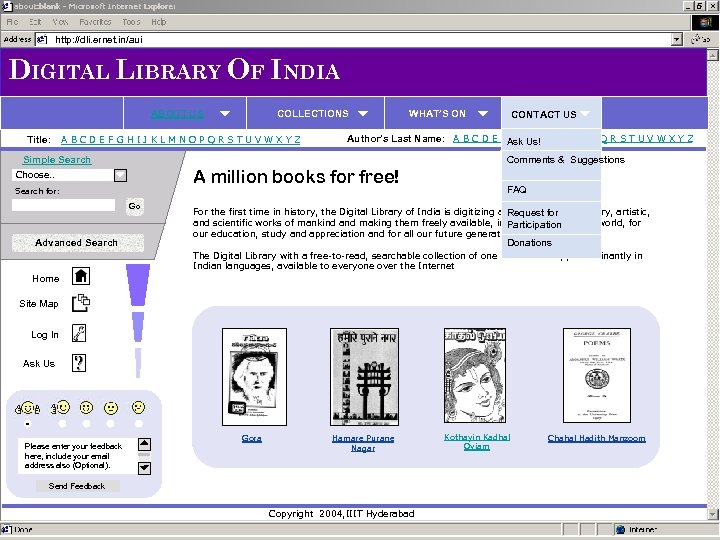Click the feedback box scroll down arrow
The width and height of the screenshot is (720, 540).
[x=144, y=468]
